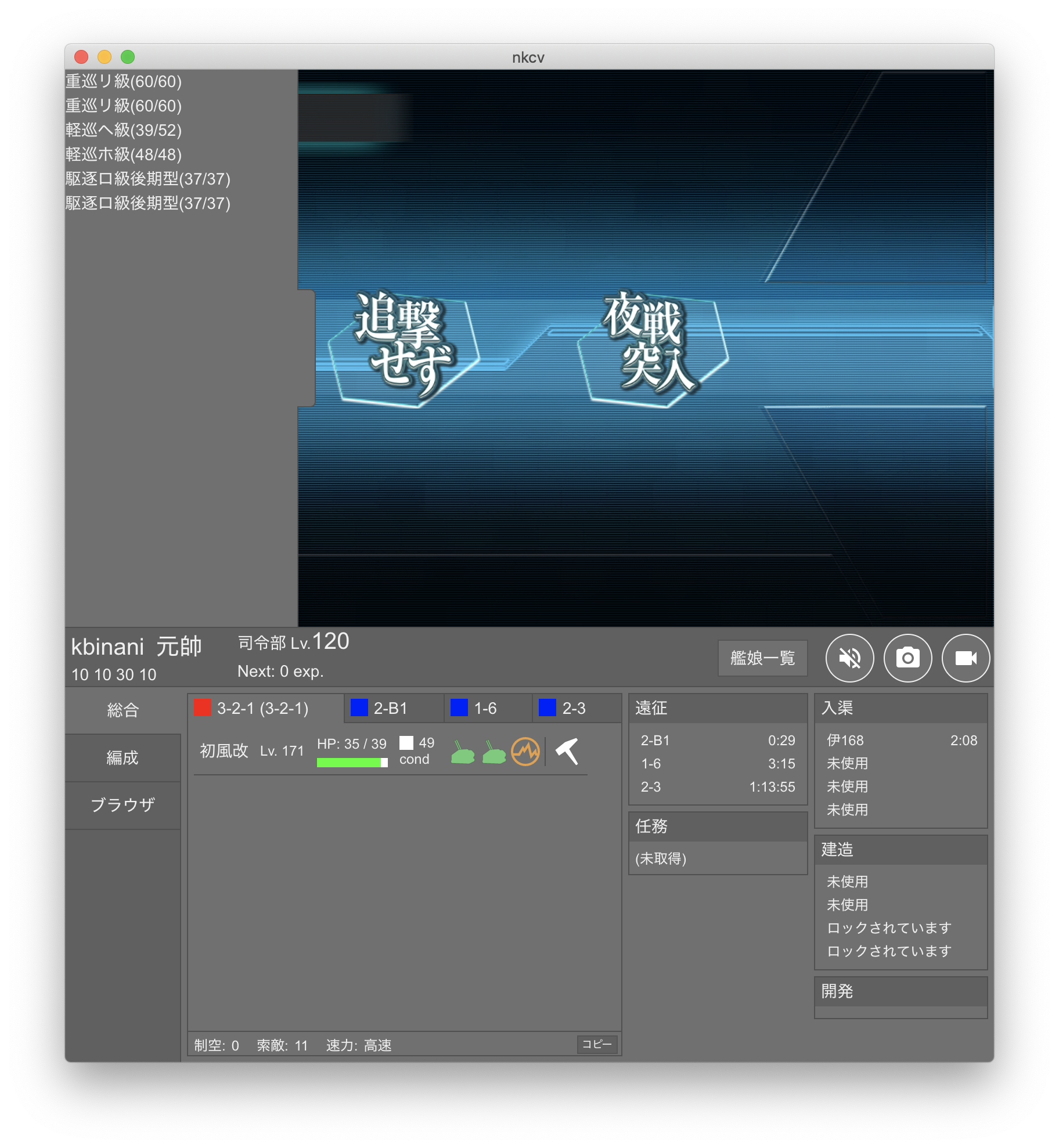Select the 3-2-1 (3-2-1) fleet tab
The image size is (1059, 1148).
pyautogui.click(x=266, y=708)
